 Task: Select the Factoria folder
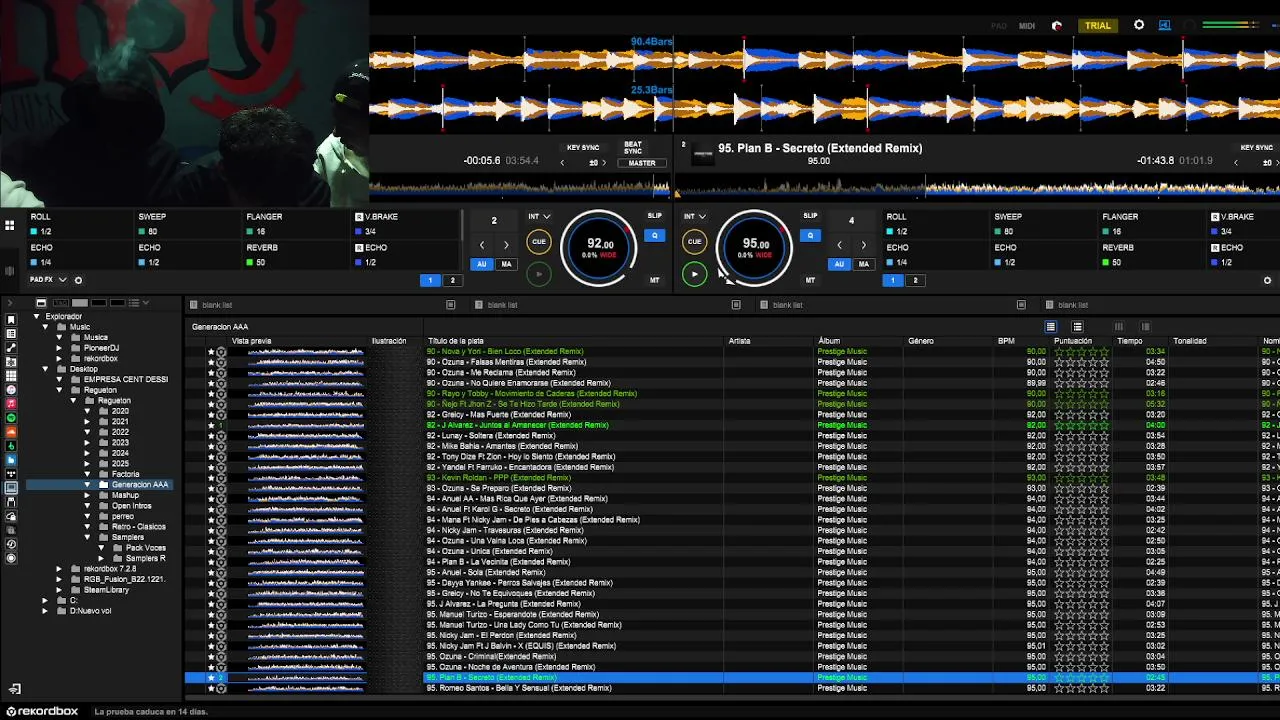point(125,474)
